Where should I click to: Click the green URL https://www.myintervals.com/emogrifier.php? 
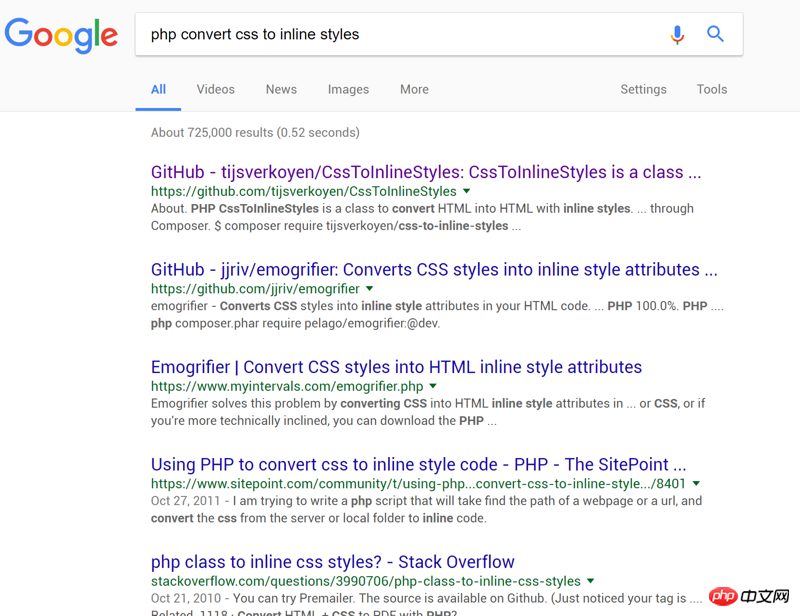pyautogui.click(x=287, y=386)
